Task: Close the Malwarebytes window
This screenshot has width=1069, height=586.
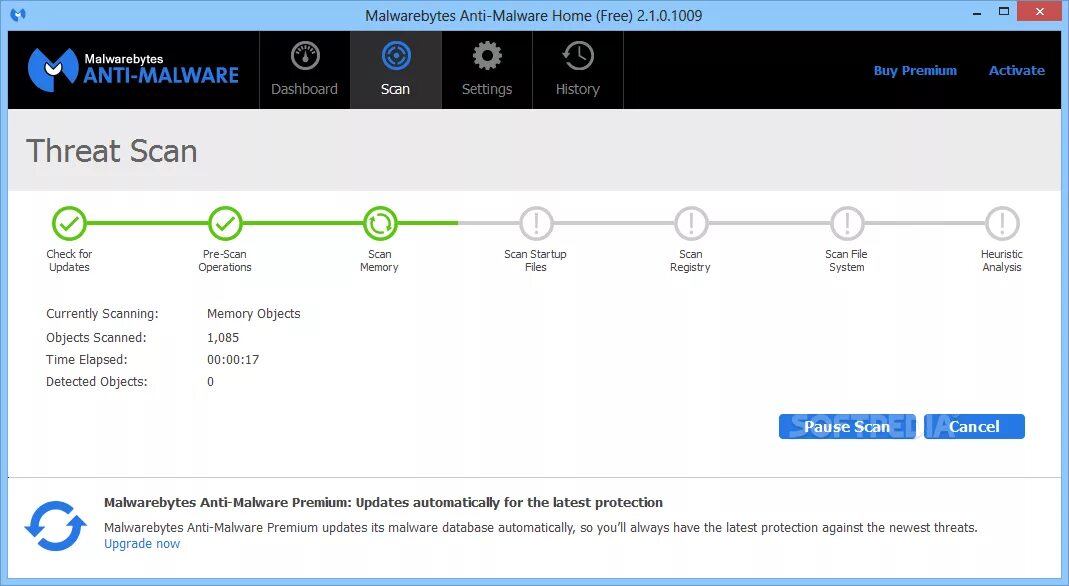Action: click(1040, 12)
